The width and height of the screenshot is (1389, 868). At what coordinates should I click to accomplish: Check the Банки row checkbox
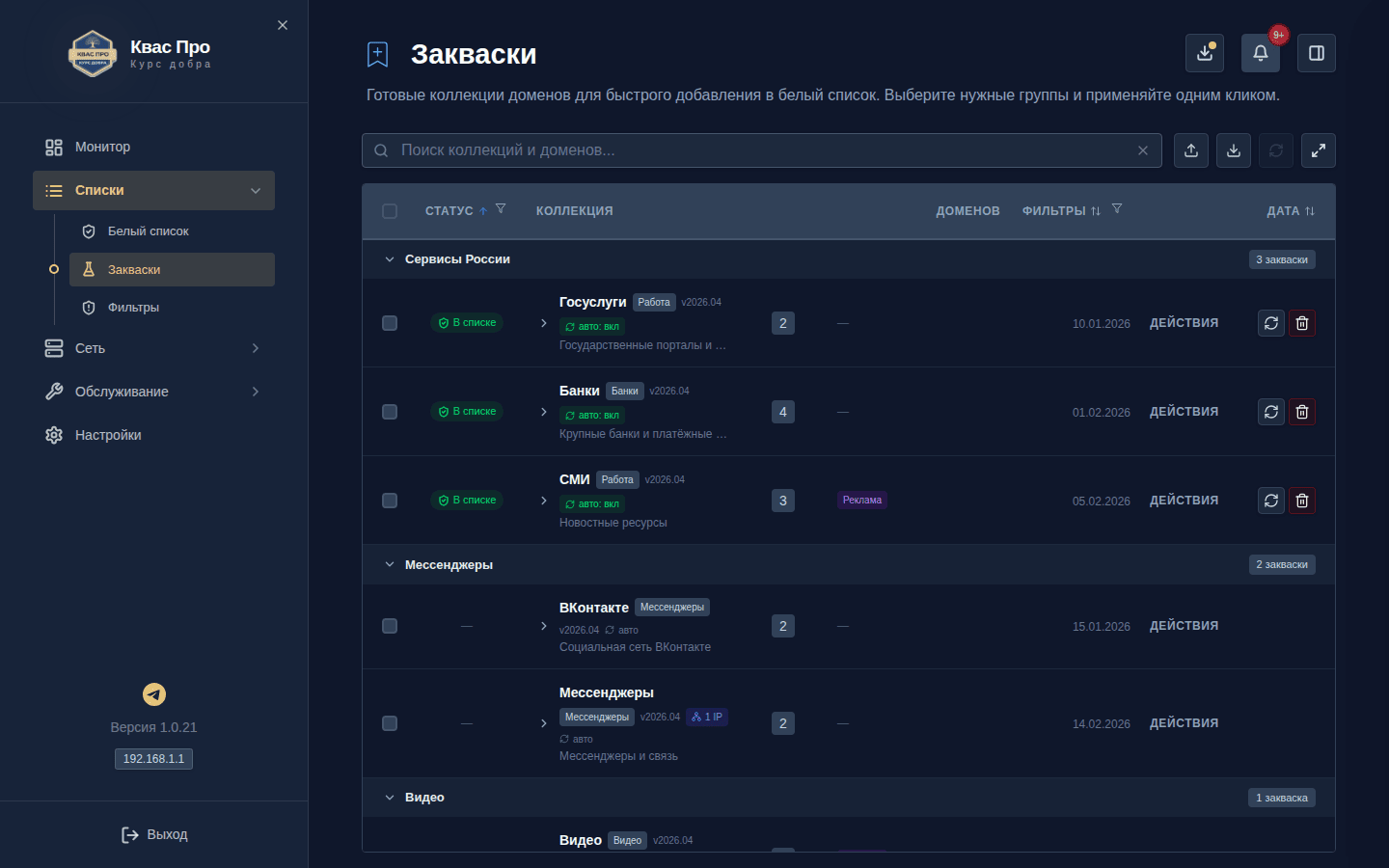point(390,412)
